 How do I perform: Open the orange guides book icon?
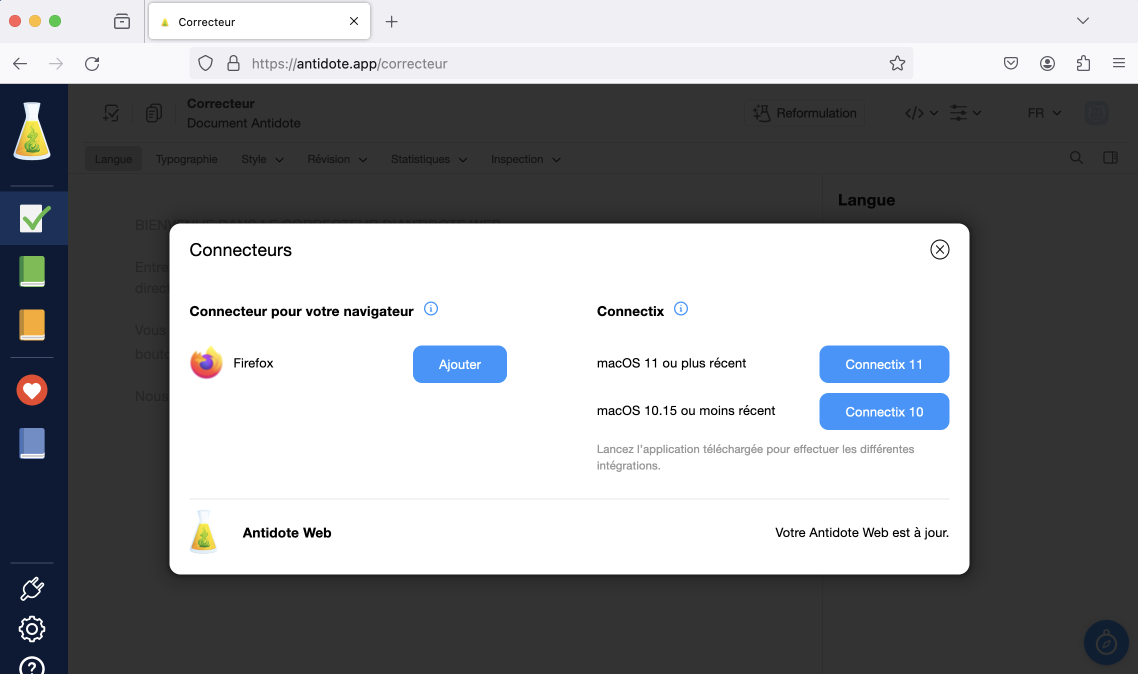33,325
